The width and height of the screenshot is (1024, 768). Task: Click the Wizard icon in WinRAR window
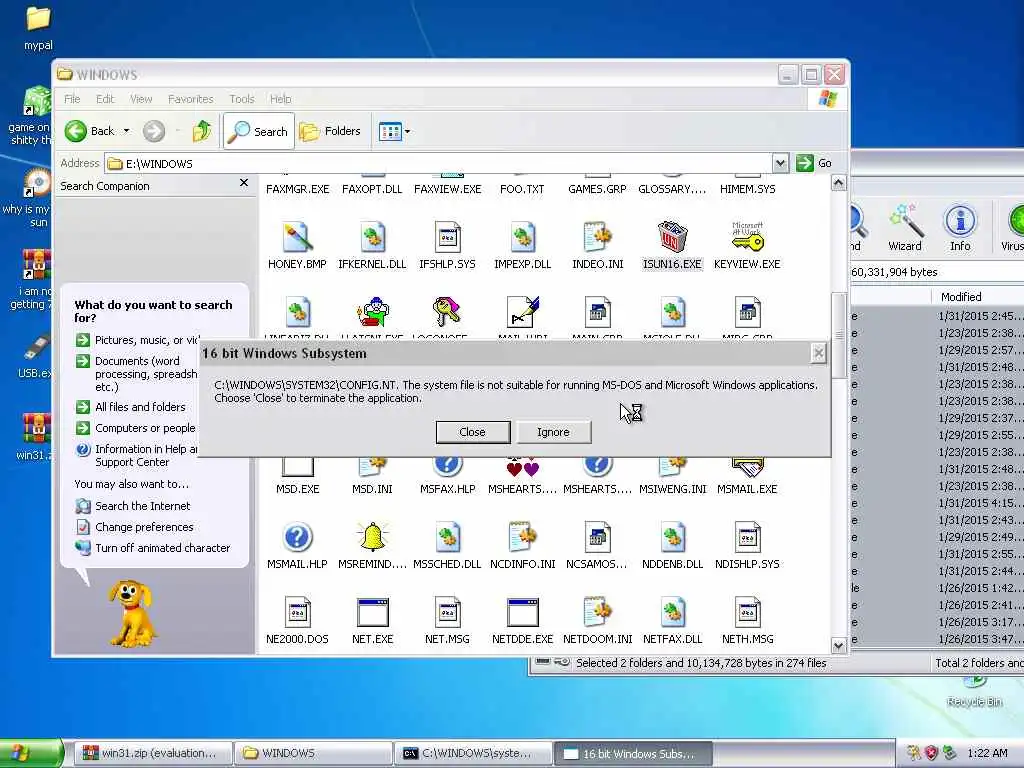click(x=904, y=228)
